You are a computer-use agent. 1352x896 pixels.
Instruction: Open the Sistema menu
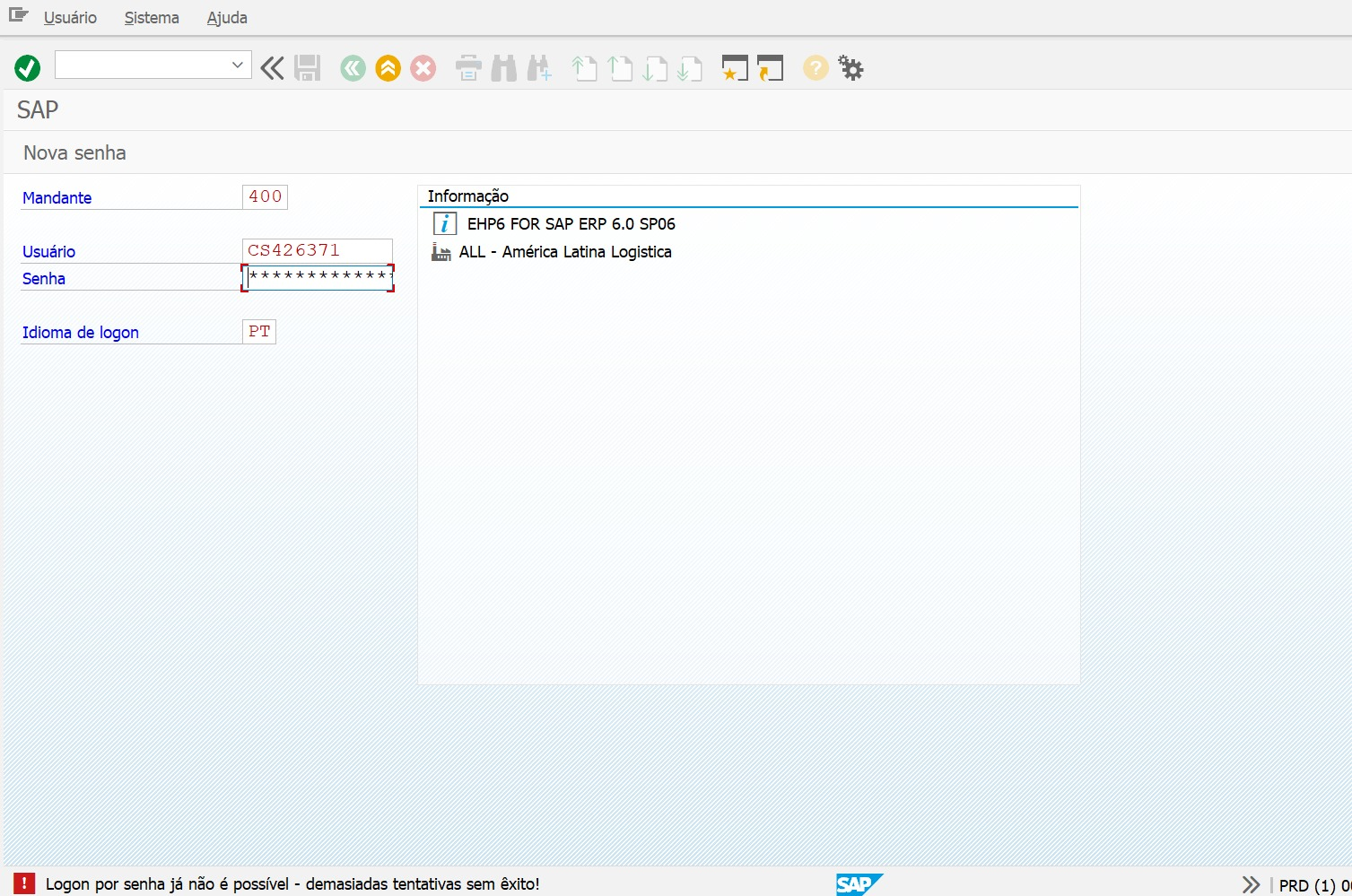152,18
